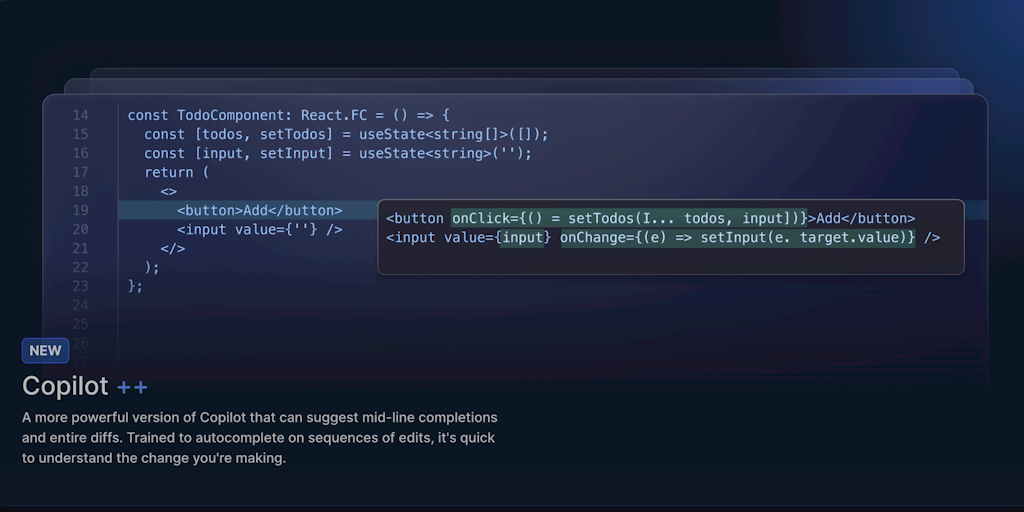Click the highlighted onChange suggestion in the popup
This screenshot has width=1024, height=512.
737,237
